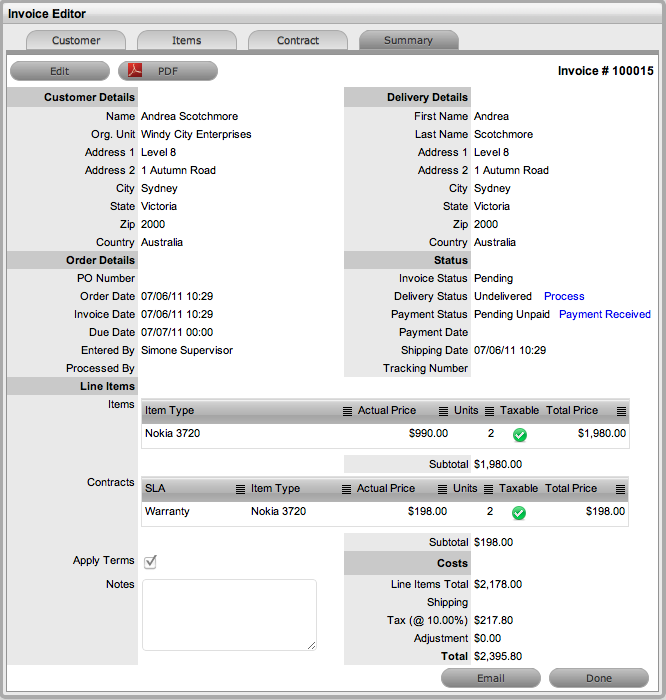Open Actual Price column menu in Contracts table
The width and height of the screenshot is (666, 700).
pyautogui.click(x=442, y=489)
